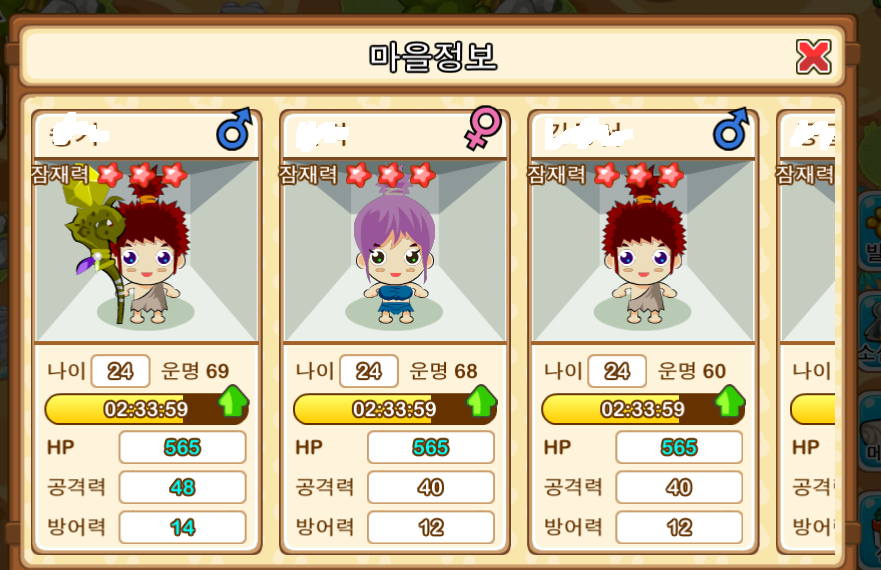The height and width of the screenshot is (570, 881).
Task: Close the 마을정보 window with red X
Action: click(x=813, y=56)
